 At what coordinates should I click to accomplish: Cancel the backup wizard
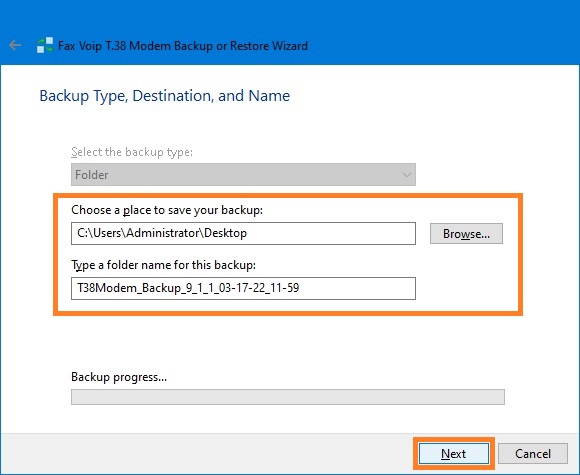click(x=533, y=454)
